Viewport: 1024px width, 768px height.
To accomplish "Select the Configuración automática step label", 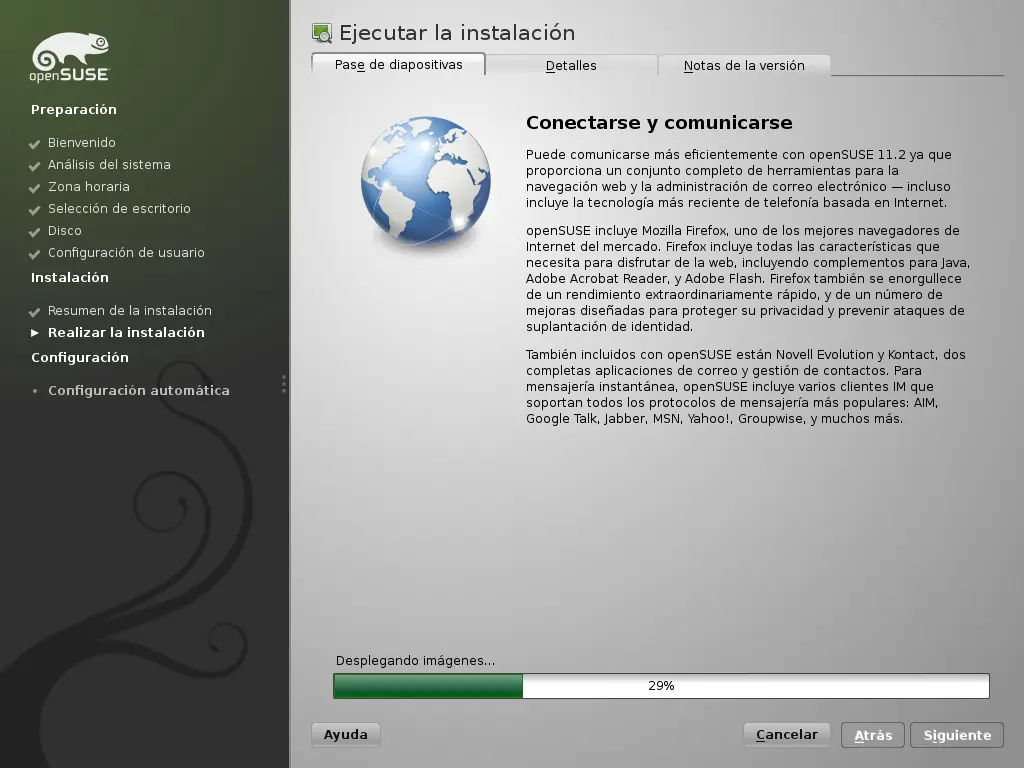I will tap(139, 391).
